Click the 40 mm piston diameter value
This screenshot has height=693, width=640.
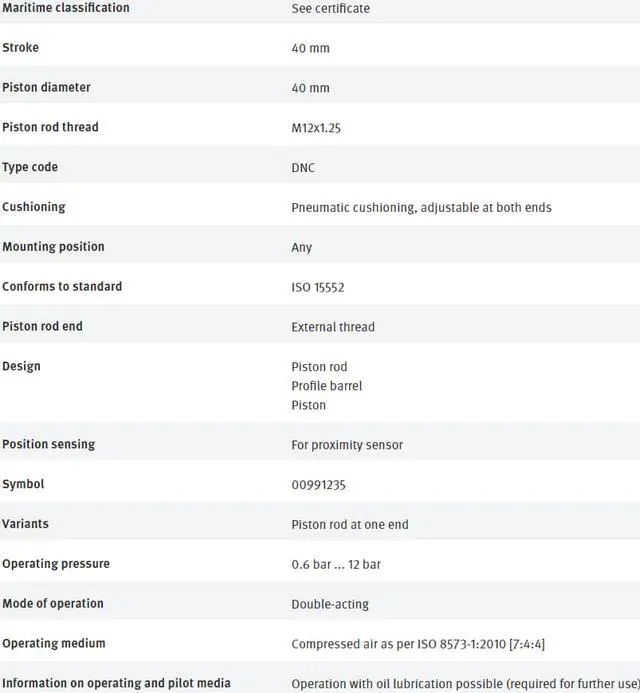(x=310, y=88)
